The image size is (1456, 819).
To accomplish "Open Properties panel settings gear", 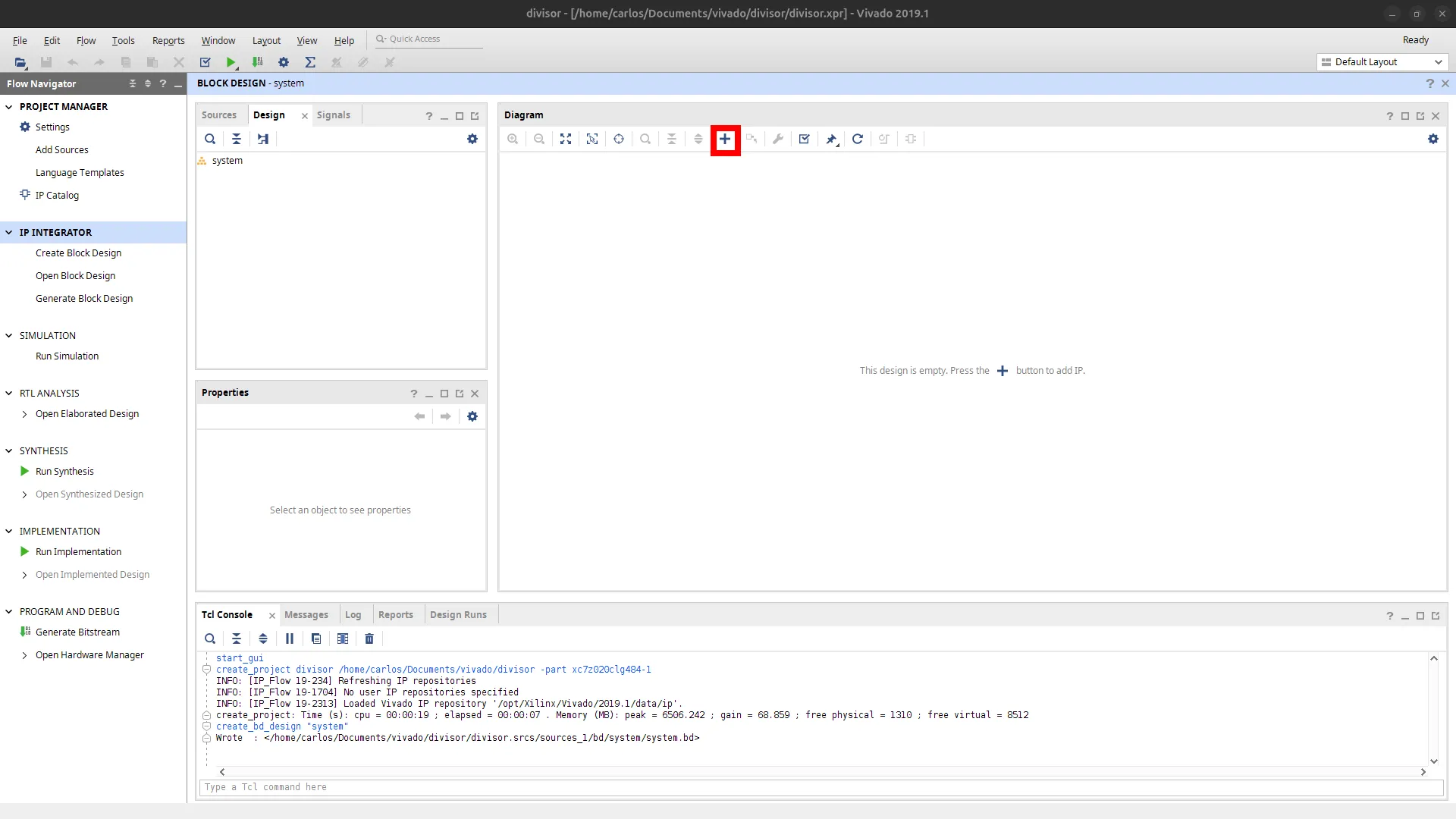I will pos(472,416).
